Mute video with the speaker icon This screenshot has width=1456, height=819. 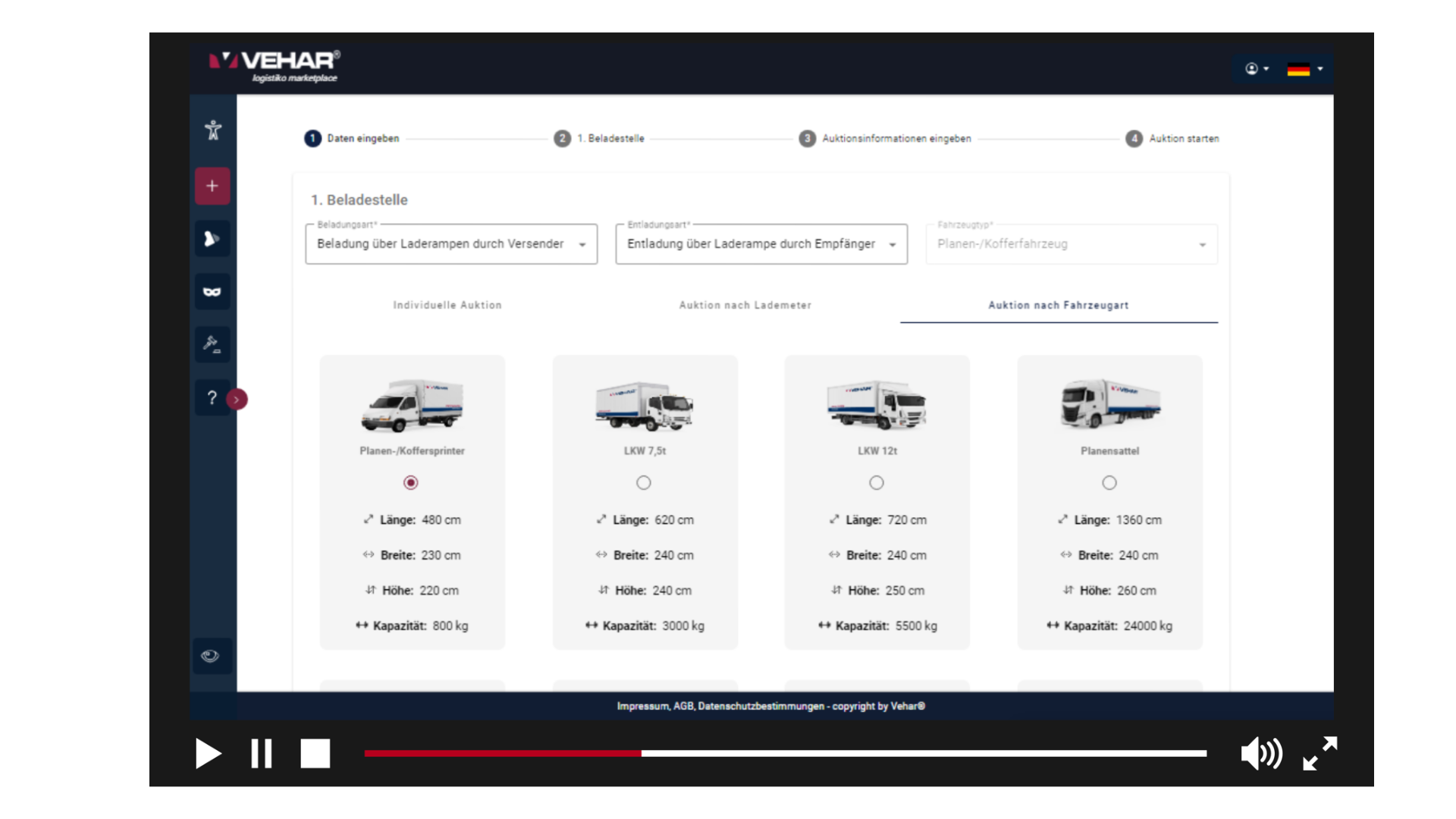1261,753
